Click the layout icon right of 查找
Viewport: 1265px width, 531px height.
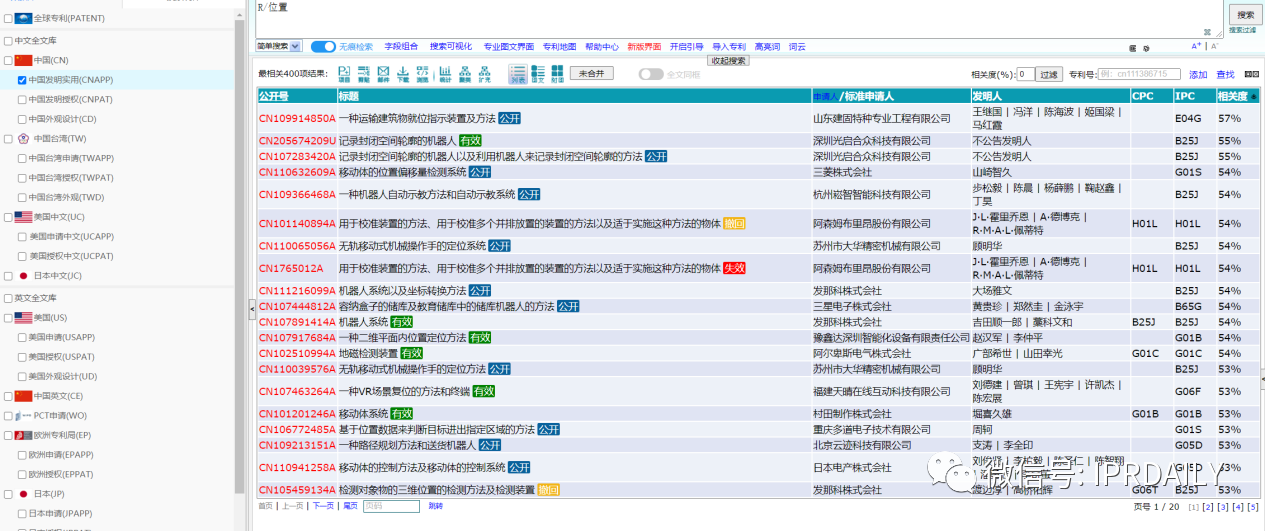point(1250,75)
